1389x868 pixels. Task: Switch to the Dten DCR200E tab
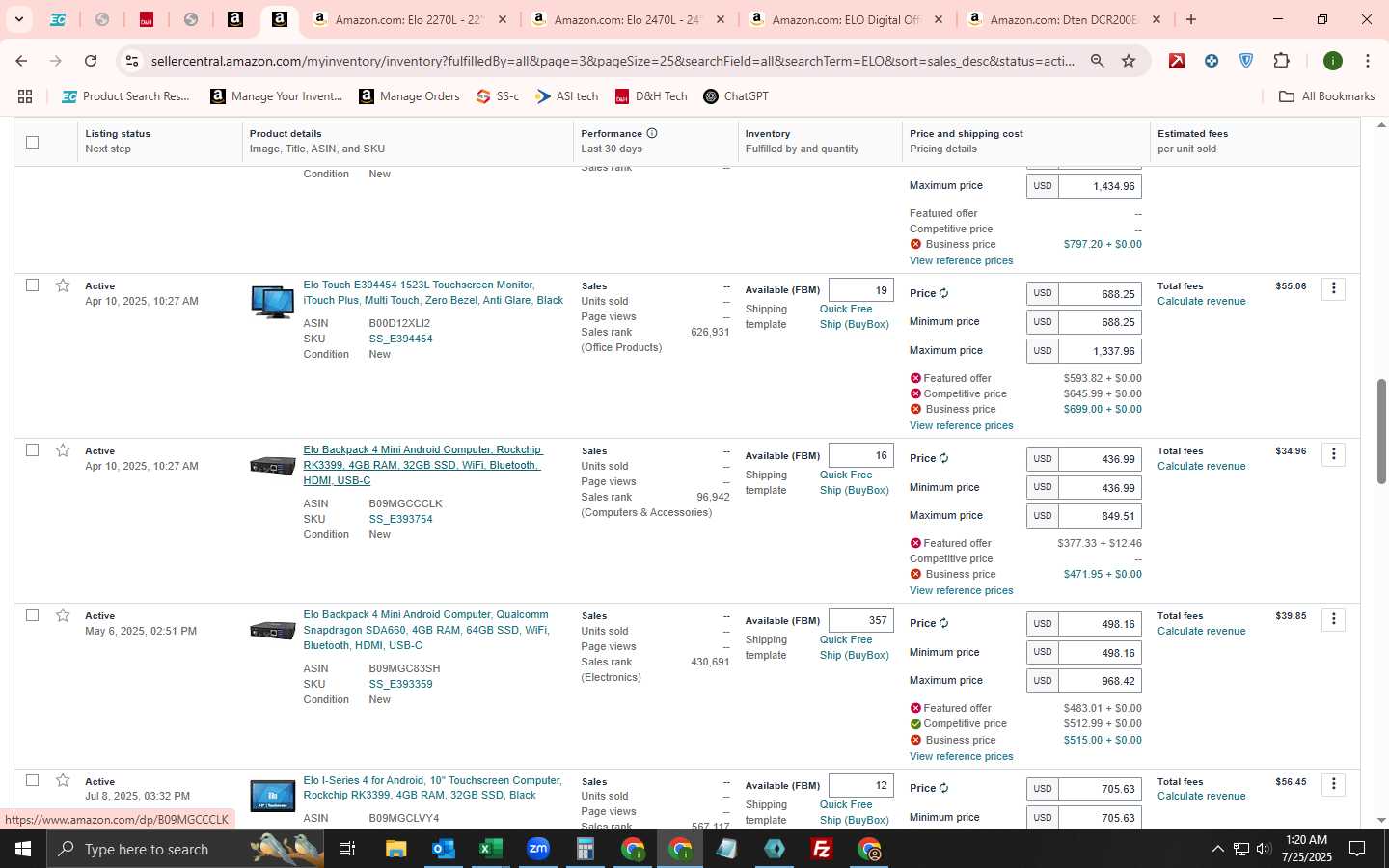pyautogui.click(x=1063, y=19)
